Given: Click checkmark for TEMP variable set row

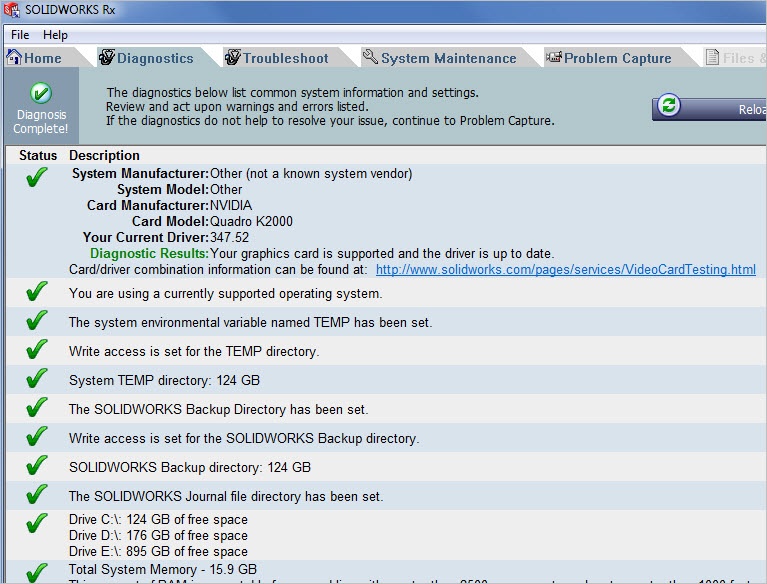Looking at the screenshot, I should coord(37,320).
